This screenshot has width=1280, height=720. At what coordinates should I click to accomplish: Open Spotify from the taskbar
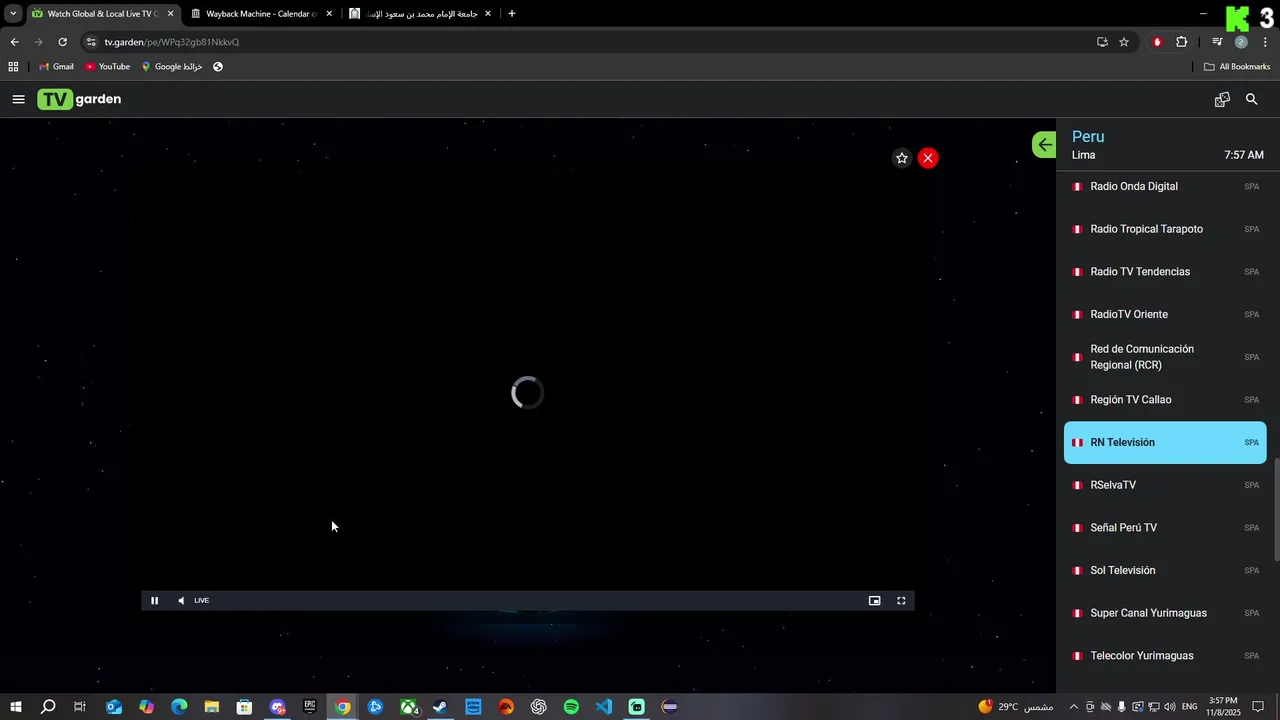coord(571,707)
